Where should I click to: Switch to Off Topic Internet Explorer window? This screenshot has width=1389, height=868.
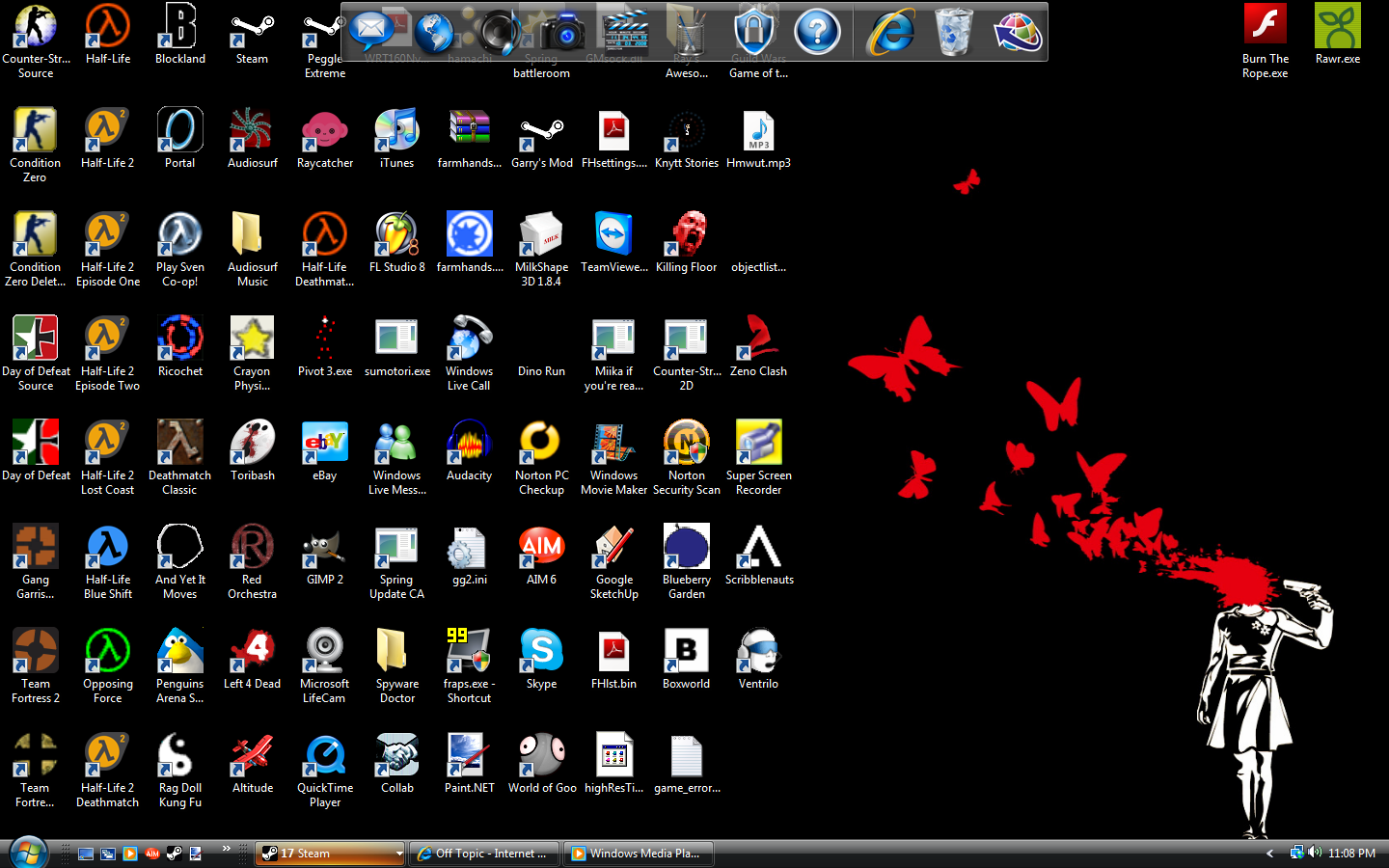(x=484, y=854)
